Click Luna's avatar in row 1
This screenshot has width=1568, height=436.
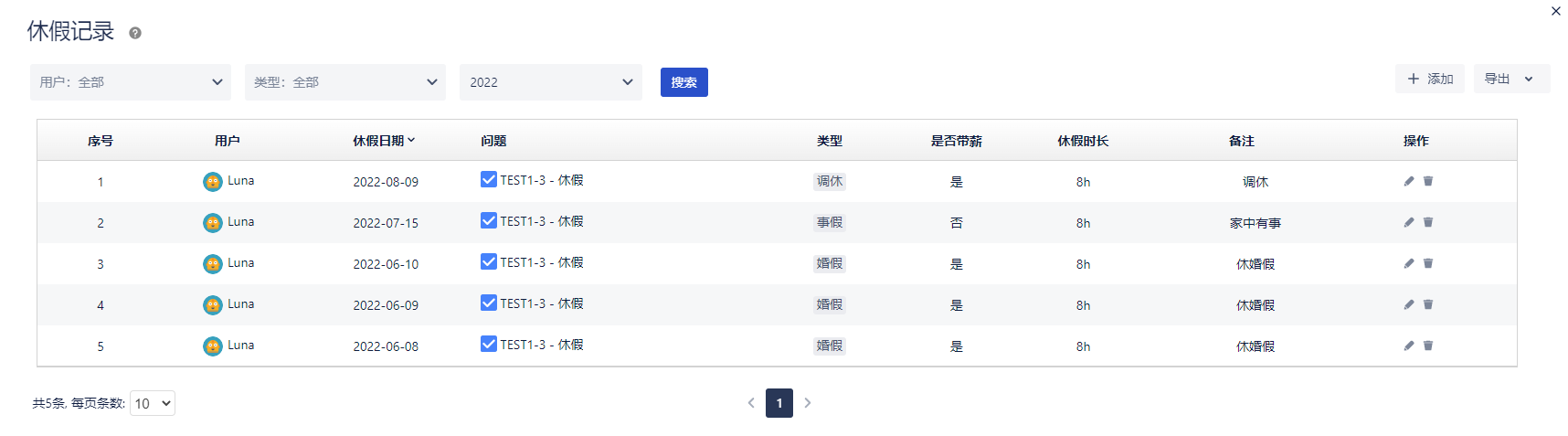pos(212,182)
